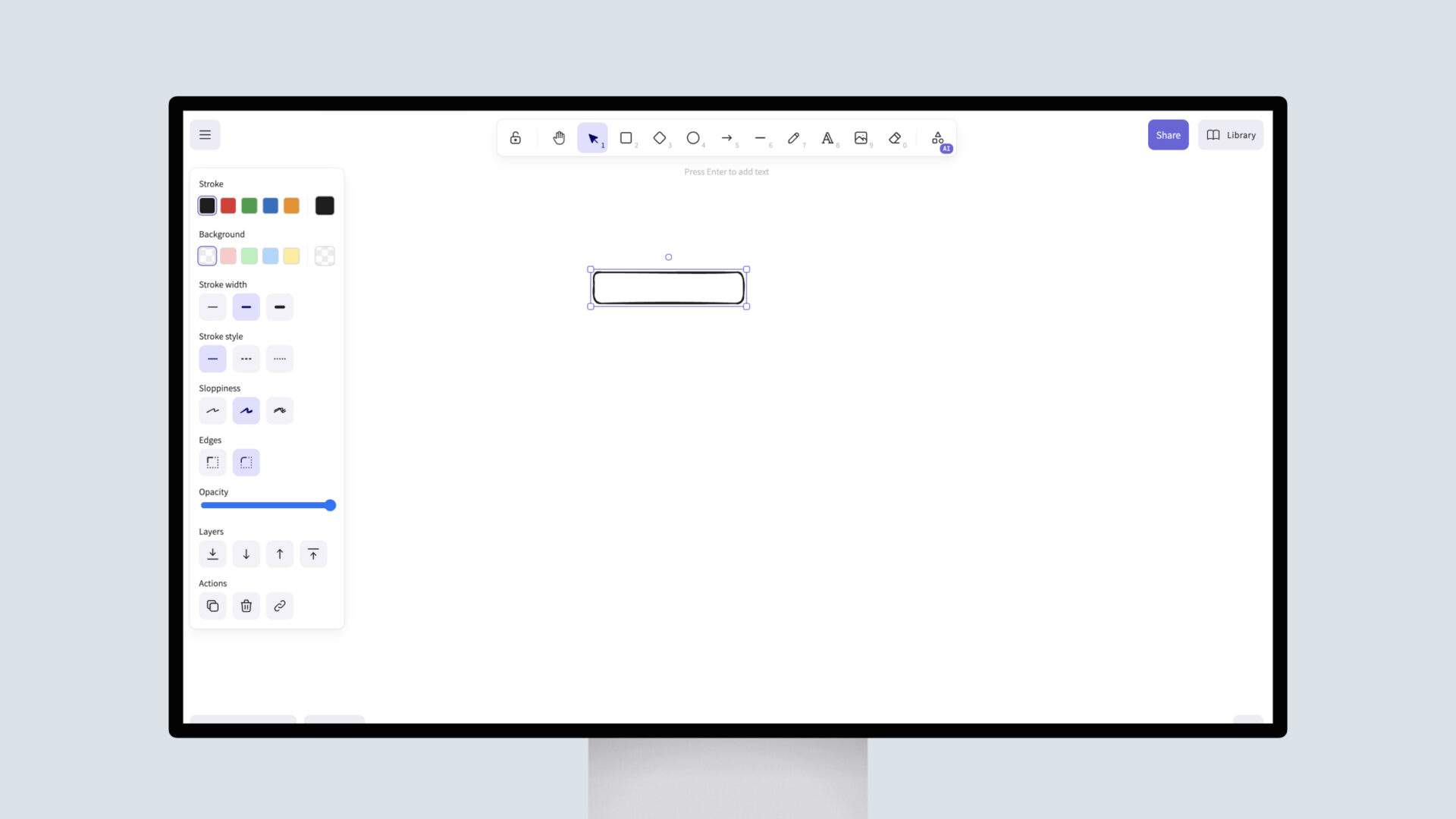Send the shape to back
The width and height of the screenshot is (1456, 819).
pyautogui.click(x=212, y=554)
